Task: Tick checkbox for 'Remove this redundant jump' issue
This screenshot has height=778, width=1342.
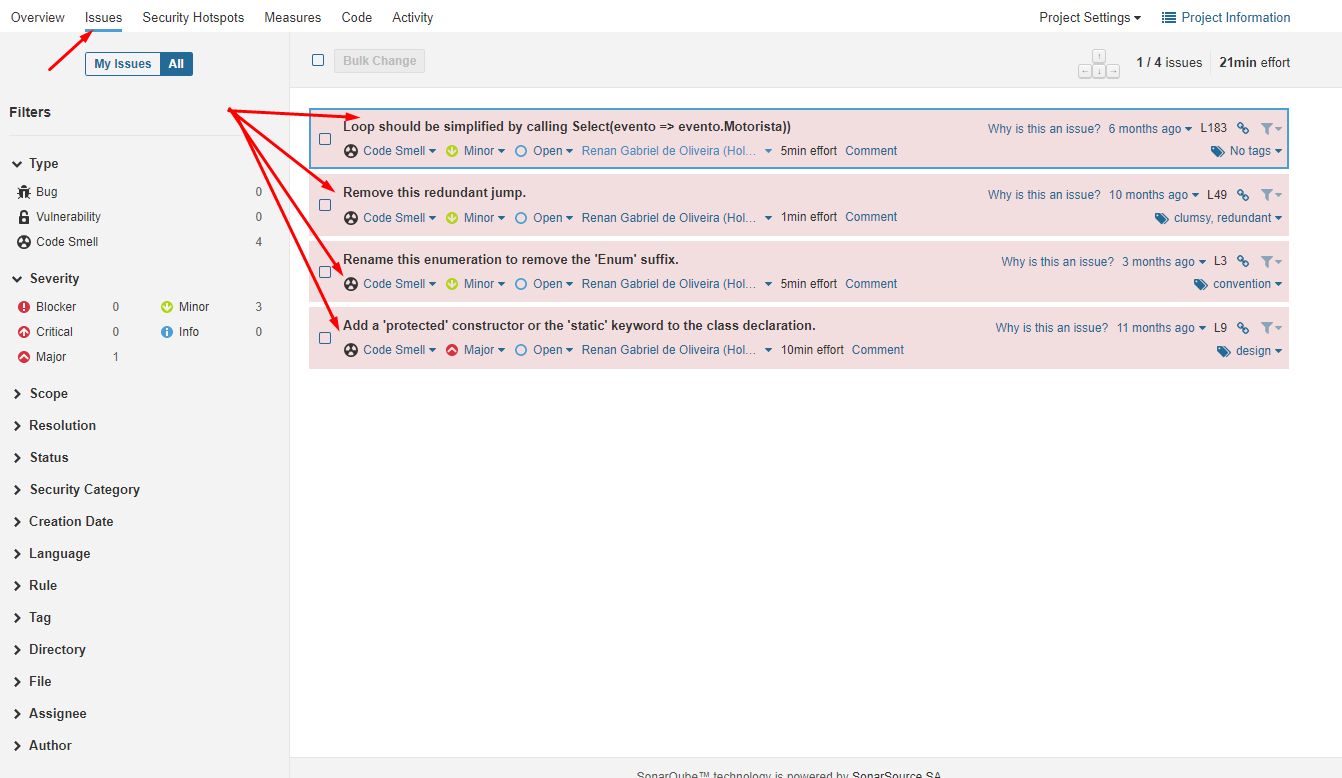Action: point(325,205)
